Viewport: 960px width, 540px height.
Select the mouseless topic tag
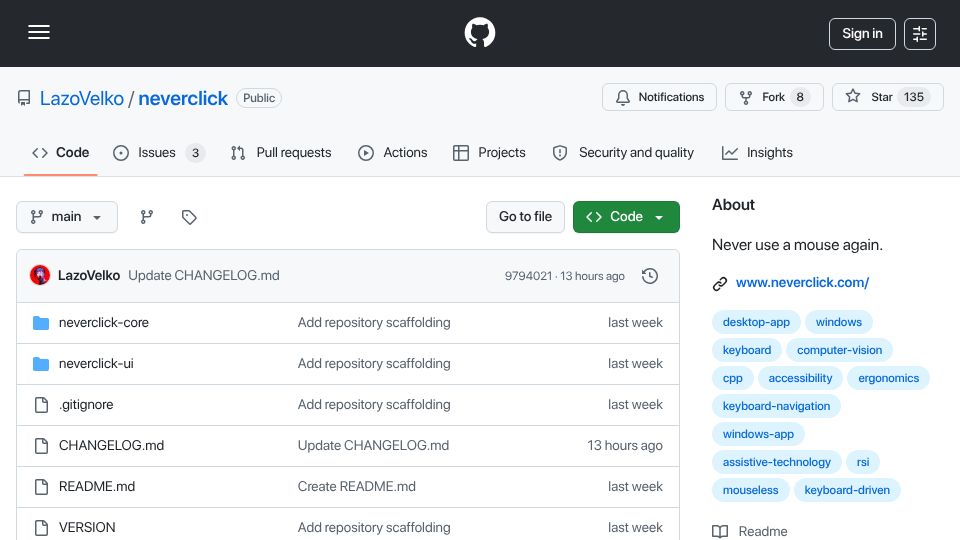[x=750, y=490]
